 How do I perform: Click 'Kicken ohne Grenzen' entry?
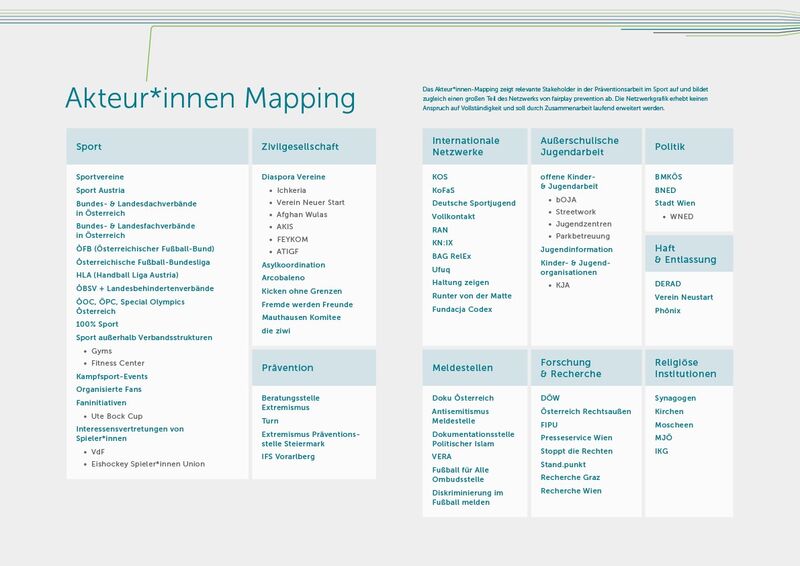pos(302,291)
